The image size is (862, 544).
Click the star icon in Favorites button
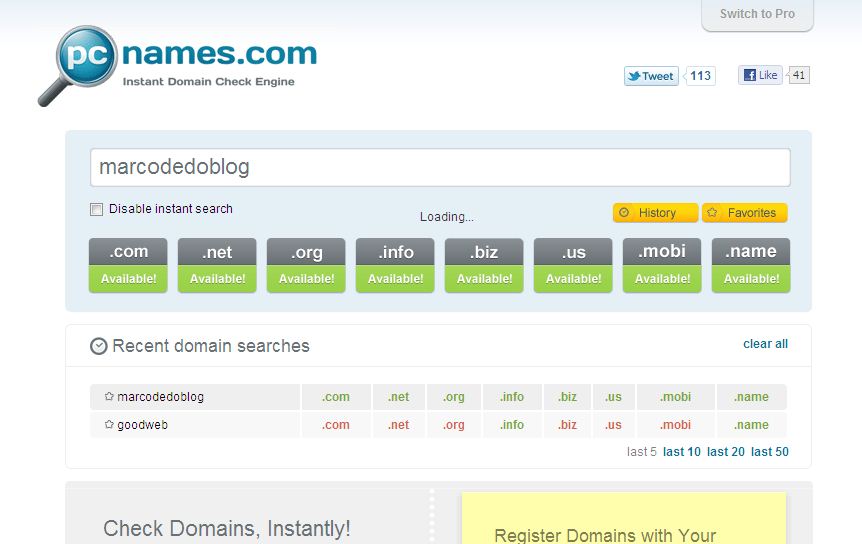coord(712,212)
